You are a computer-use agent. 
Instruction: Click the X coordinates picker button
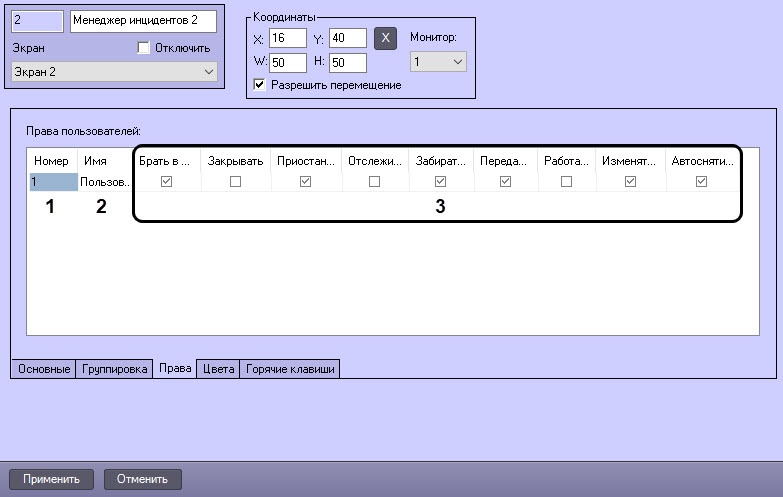[385, 38]
